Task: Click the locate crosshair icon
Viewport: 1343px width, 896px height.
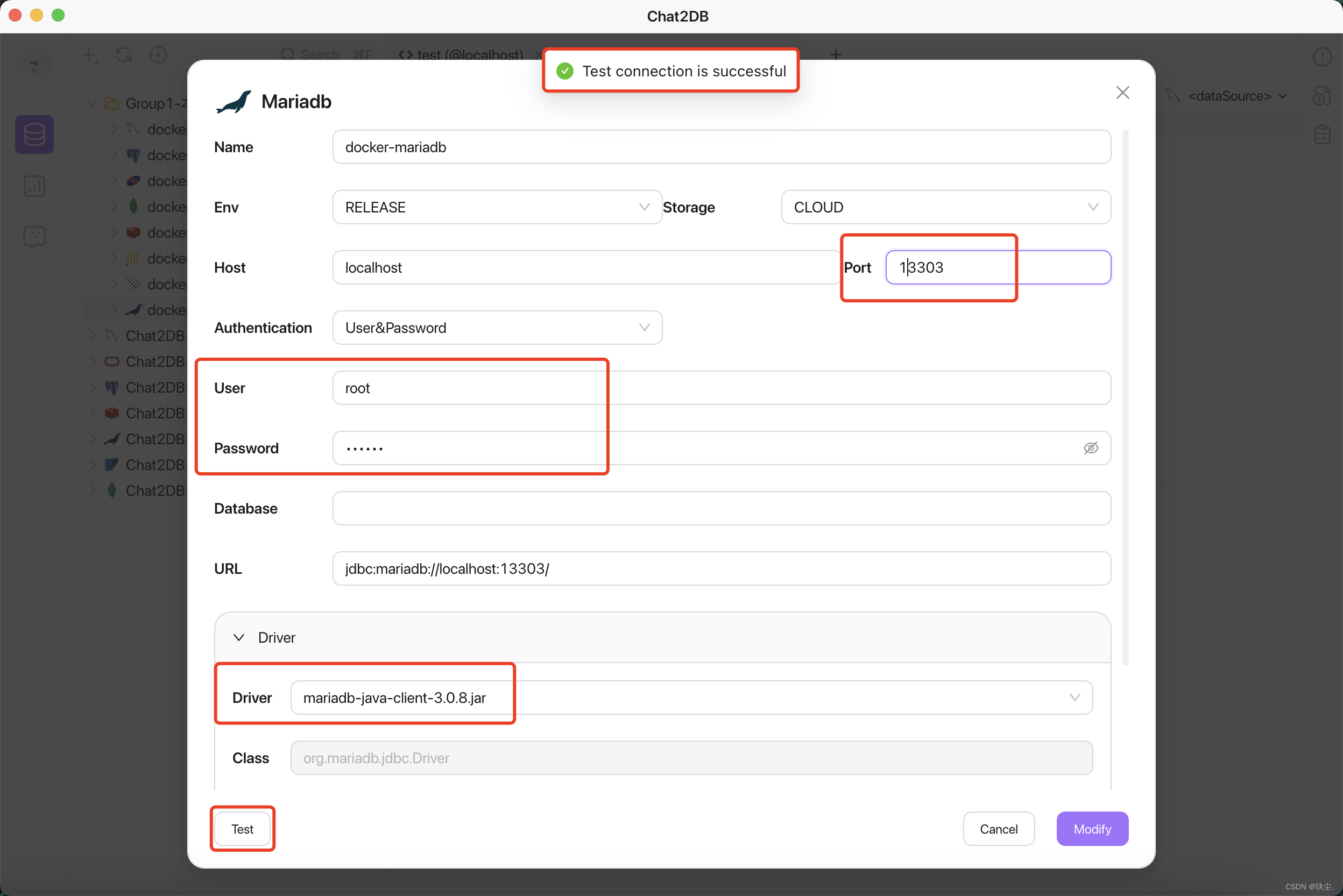Action: tap(158, 55)
